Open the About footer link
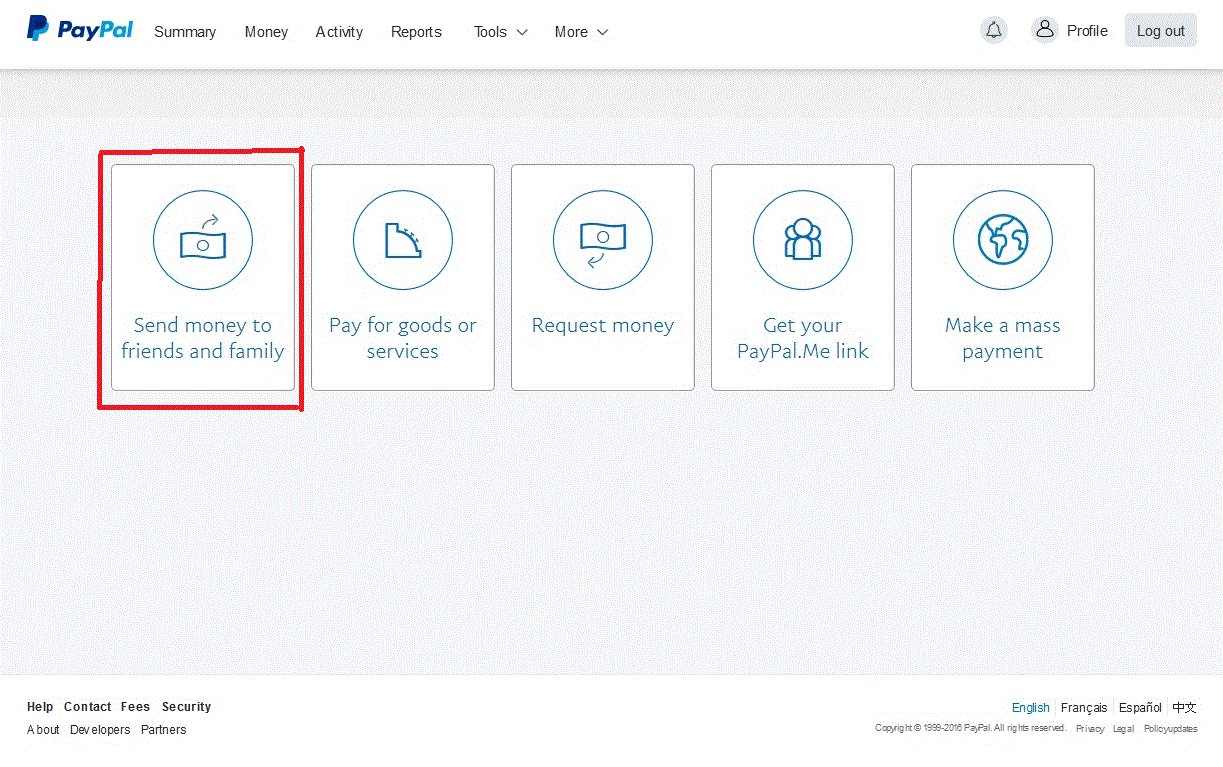Viewport: 1223px width, 767px height. tap(43, 730)
